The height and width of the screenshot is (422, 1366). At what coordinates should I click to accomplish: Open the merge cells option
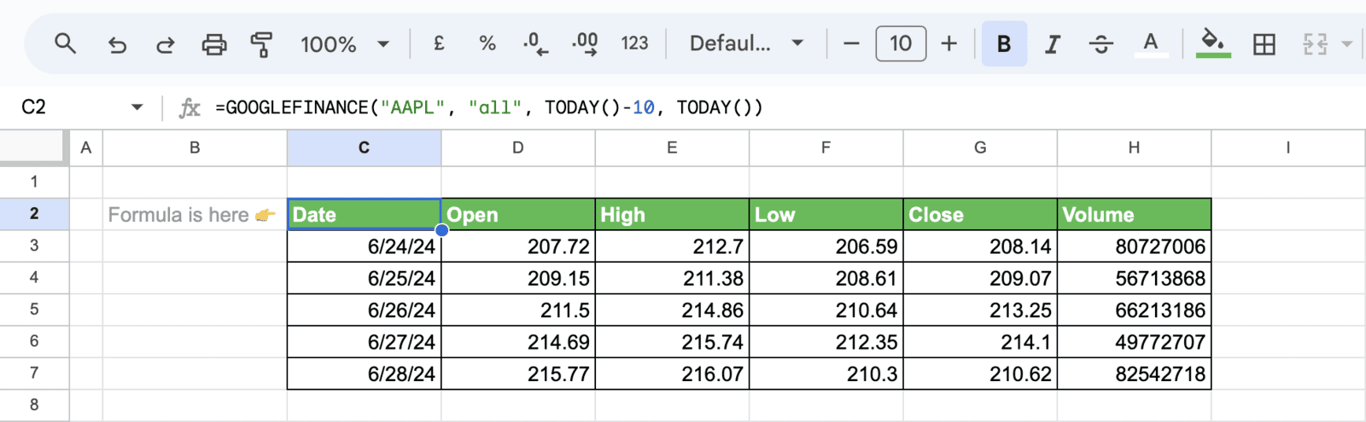1314,44
